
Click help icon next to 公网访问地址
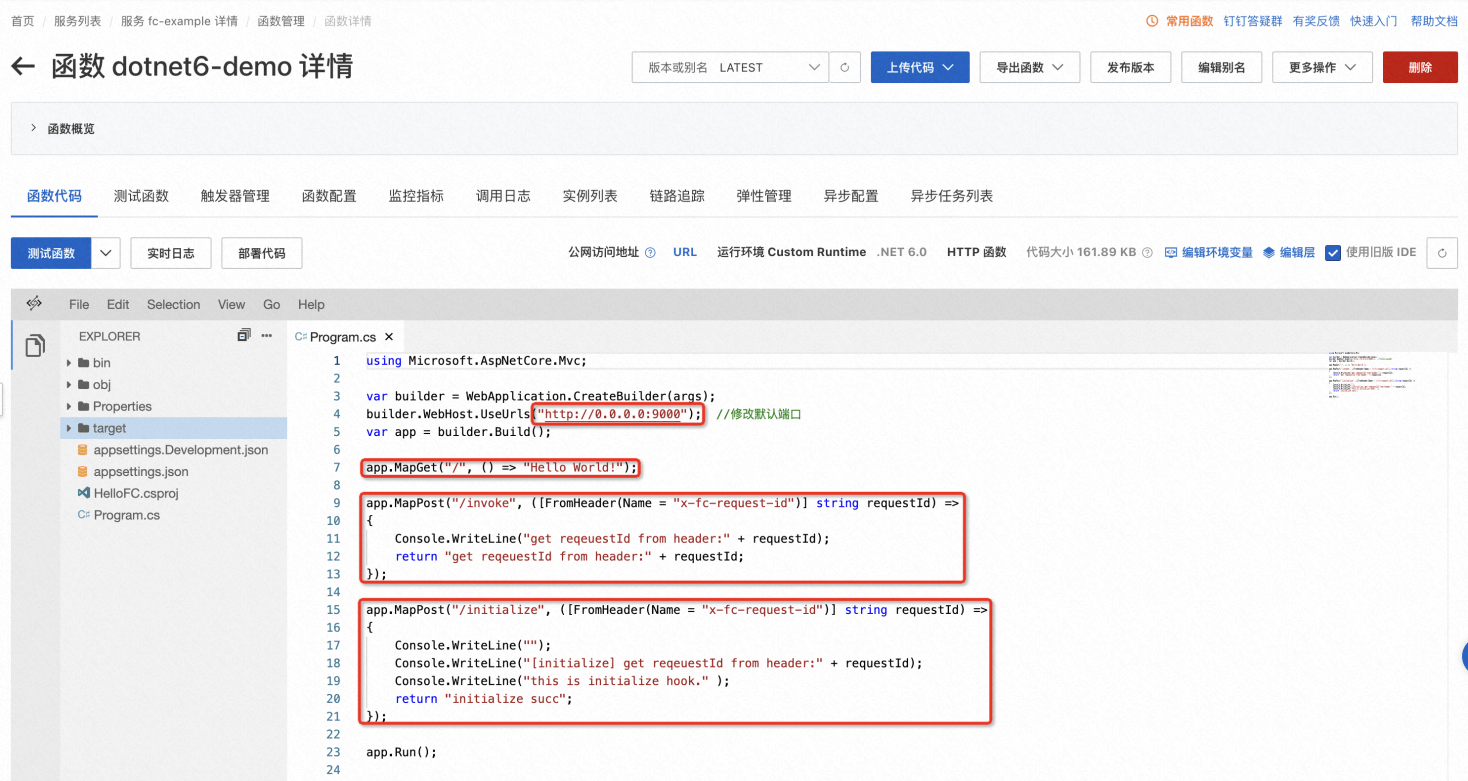click(650, 253)
